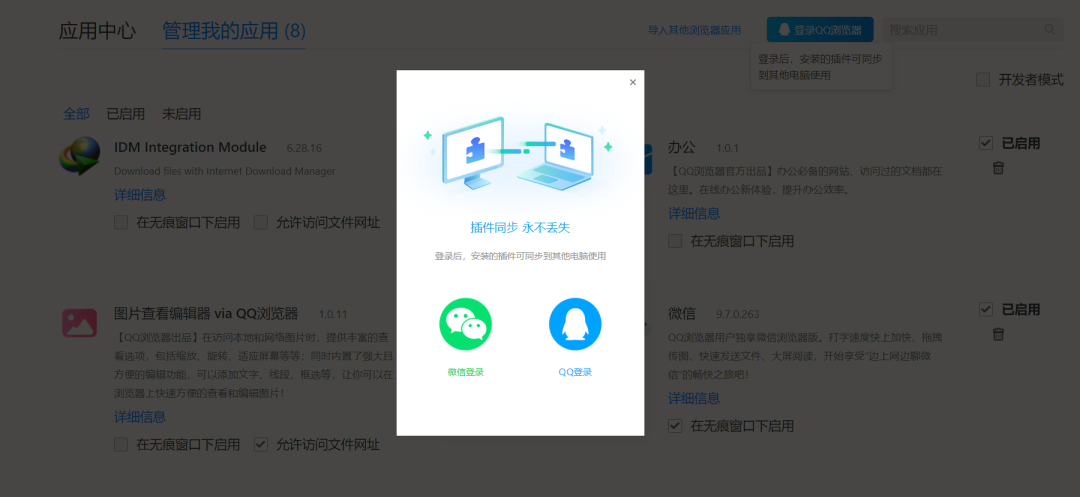Click 导入其他浏览器应用 link
The height and width of the screenshot is (497, 1080).
point(694,30)
